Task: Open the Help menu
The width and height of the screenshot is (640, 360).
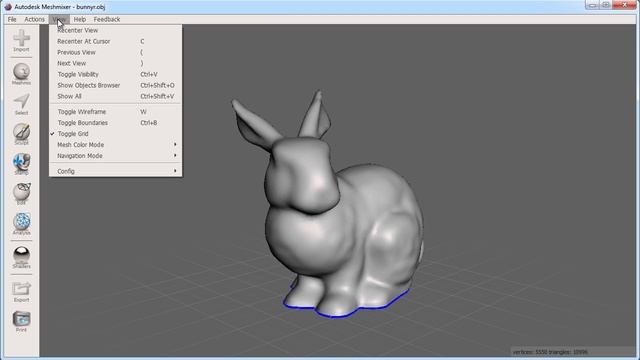Action: click(x=80, y=19)
